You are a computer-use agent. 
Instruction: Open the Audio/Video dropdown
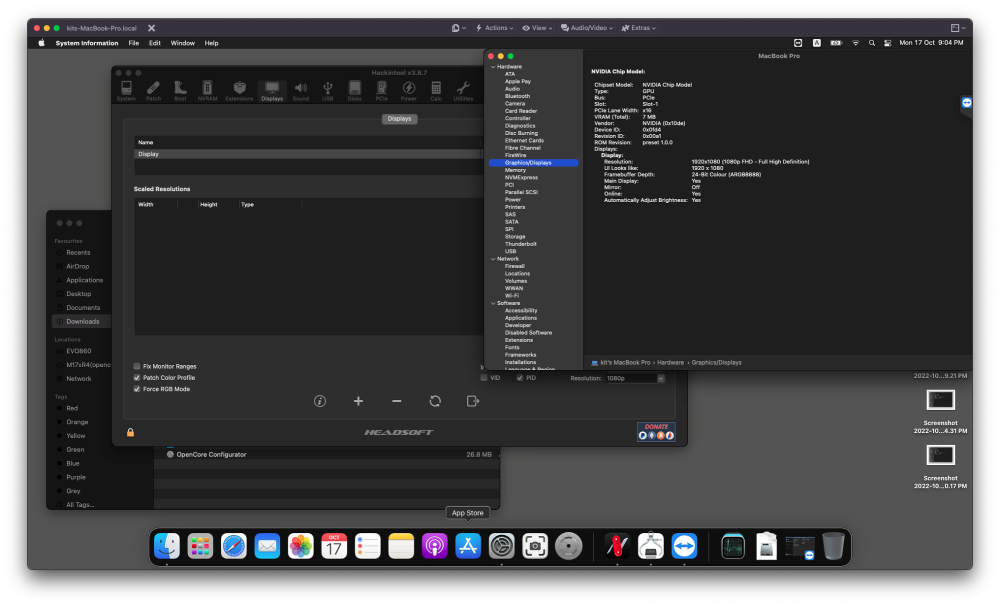587,28
